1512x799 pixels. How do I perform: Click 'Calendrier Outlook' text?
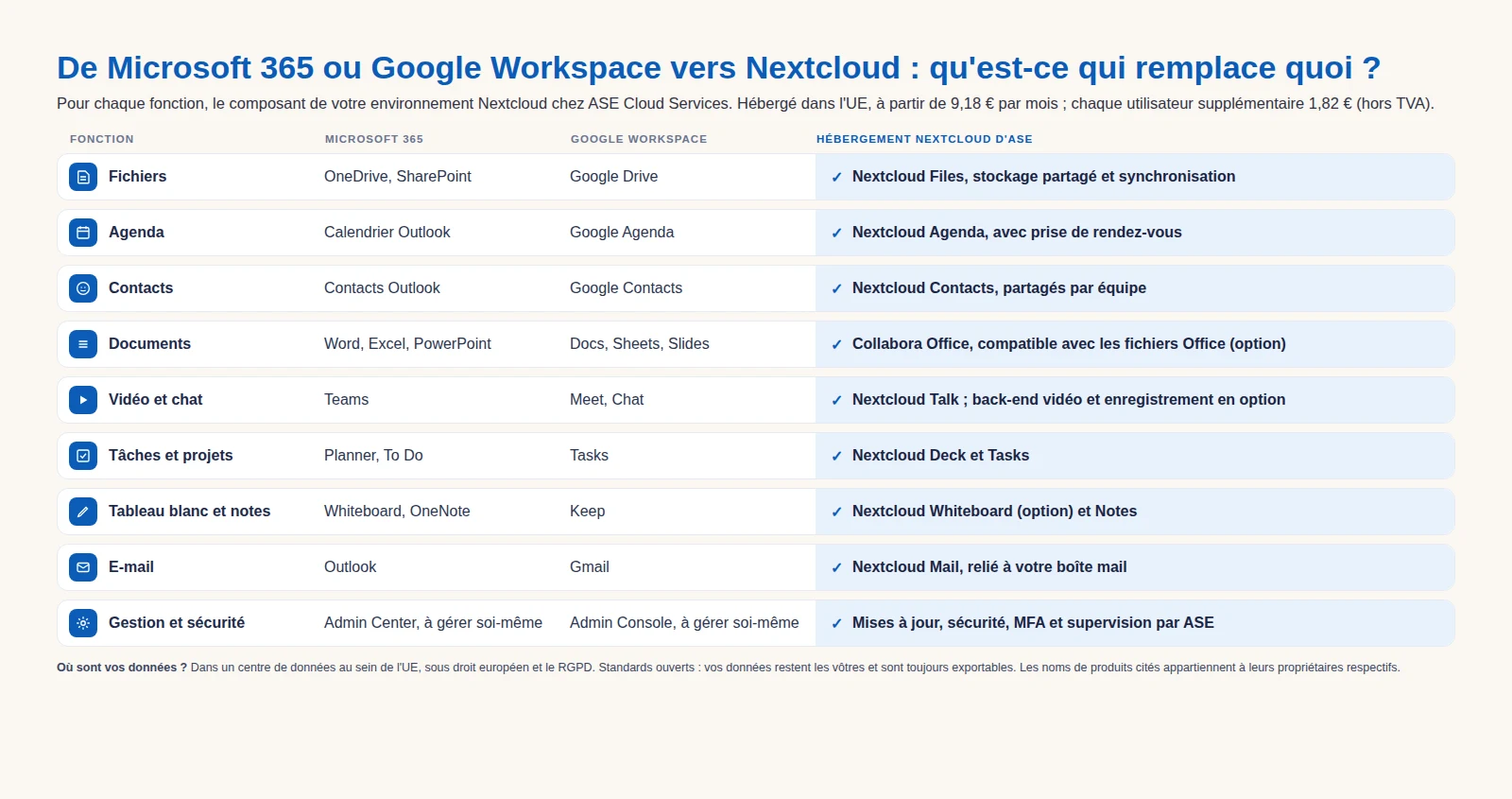pos(387,233)
